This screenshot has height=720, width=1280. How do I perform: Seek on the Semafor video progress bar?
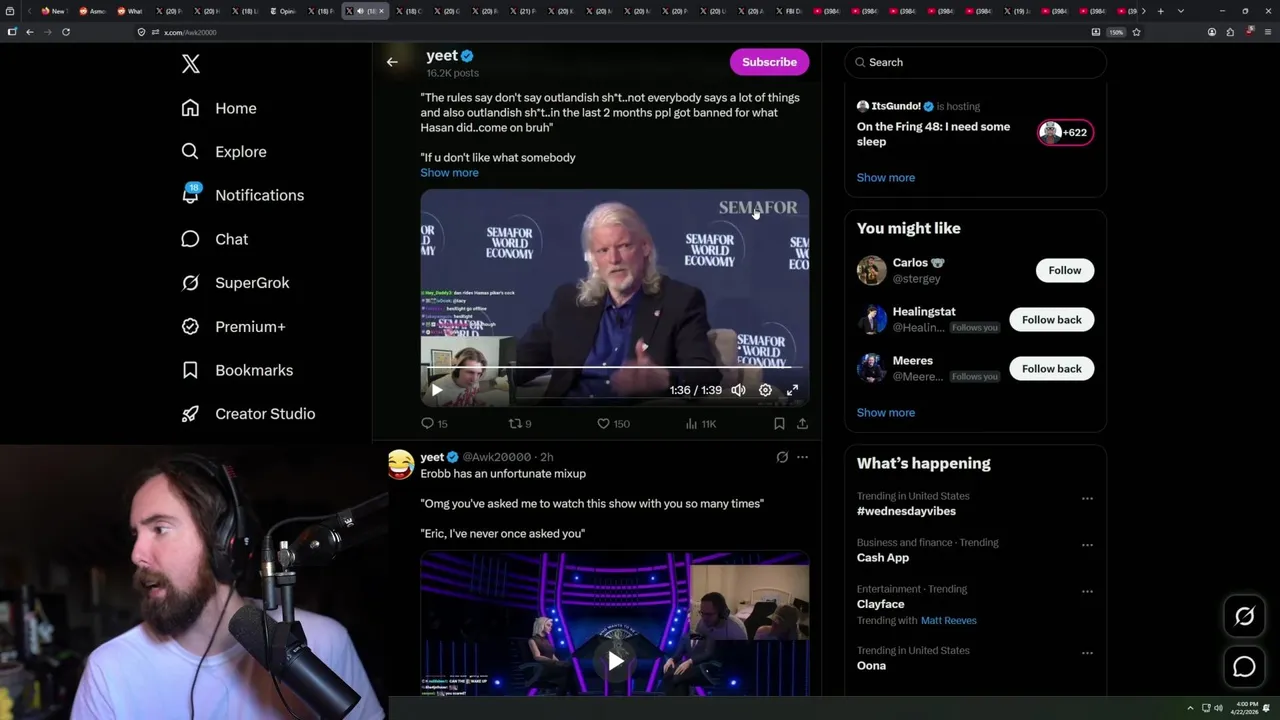pyautogui.click(x=614, y=368)
